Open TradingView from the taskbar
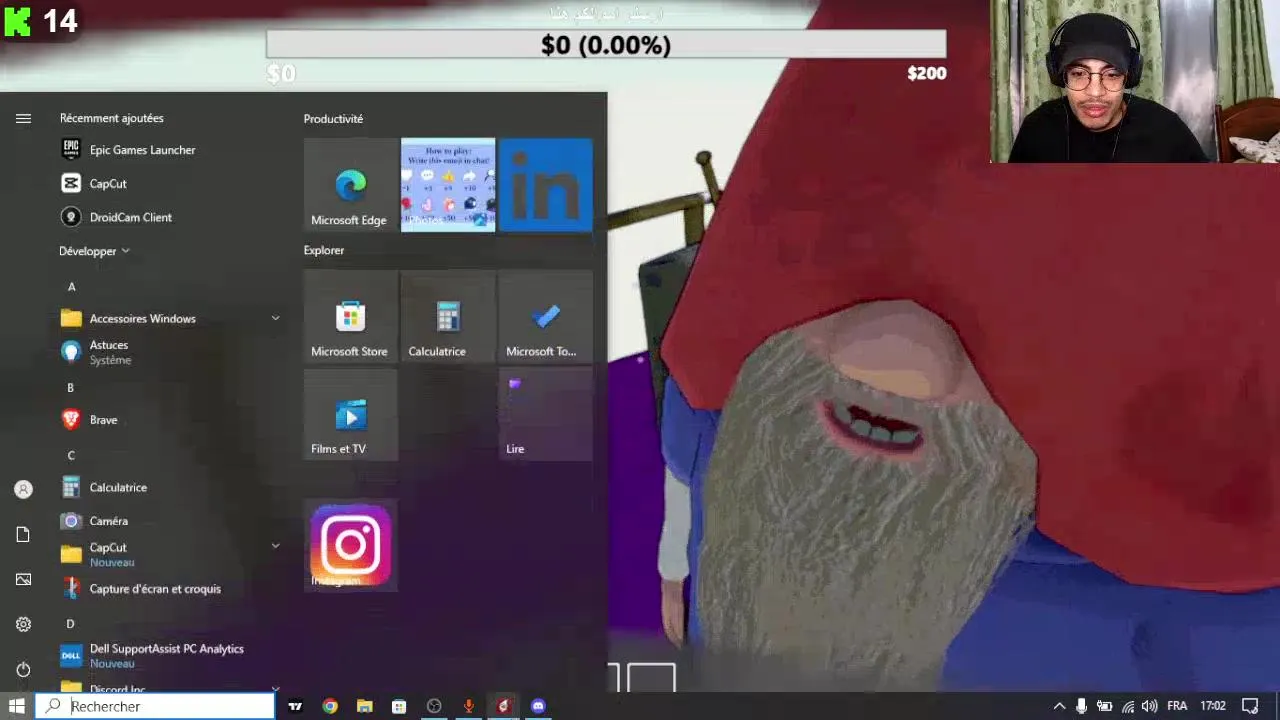Image resolution: width=1280 pixels, height=720 pixels. pyautogui.click(x=295, y=706)
